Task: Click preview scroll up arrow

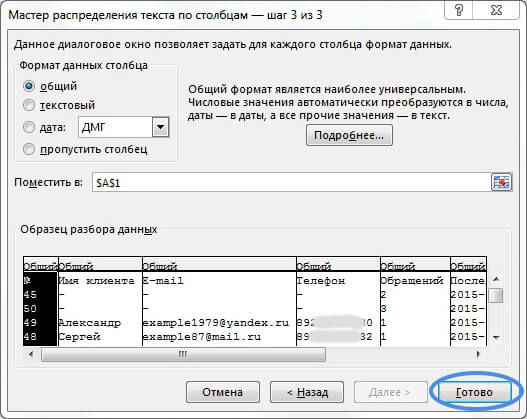Action: (496, 279)
